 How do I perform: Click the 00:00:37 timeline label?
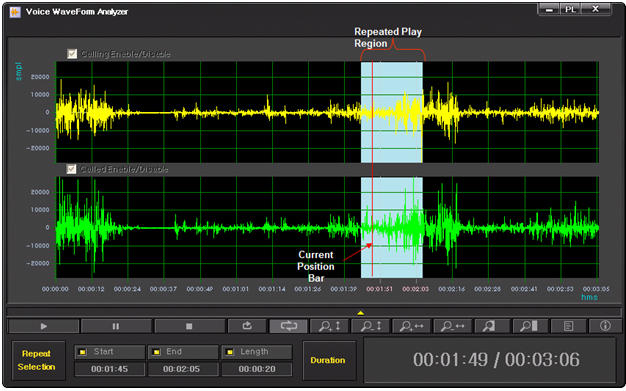163,289
